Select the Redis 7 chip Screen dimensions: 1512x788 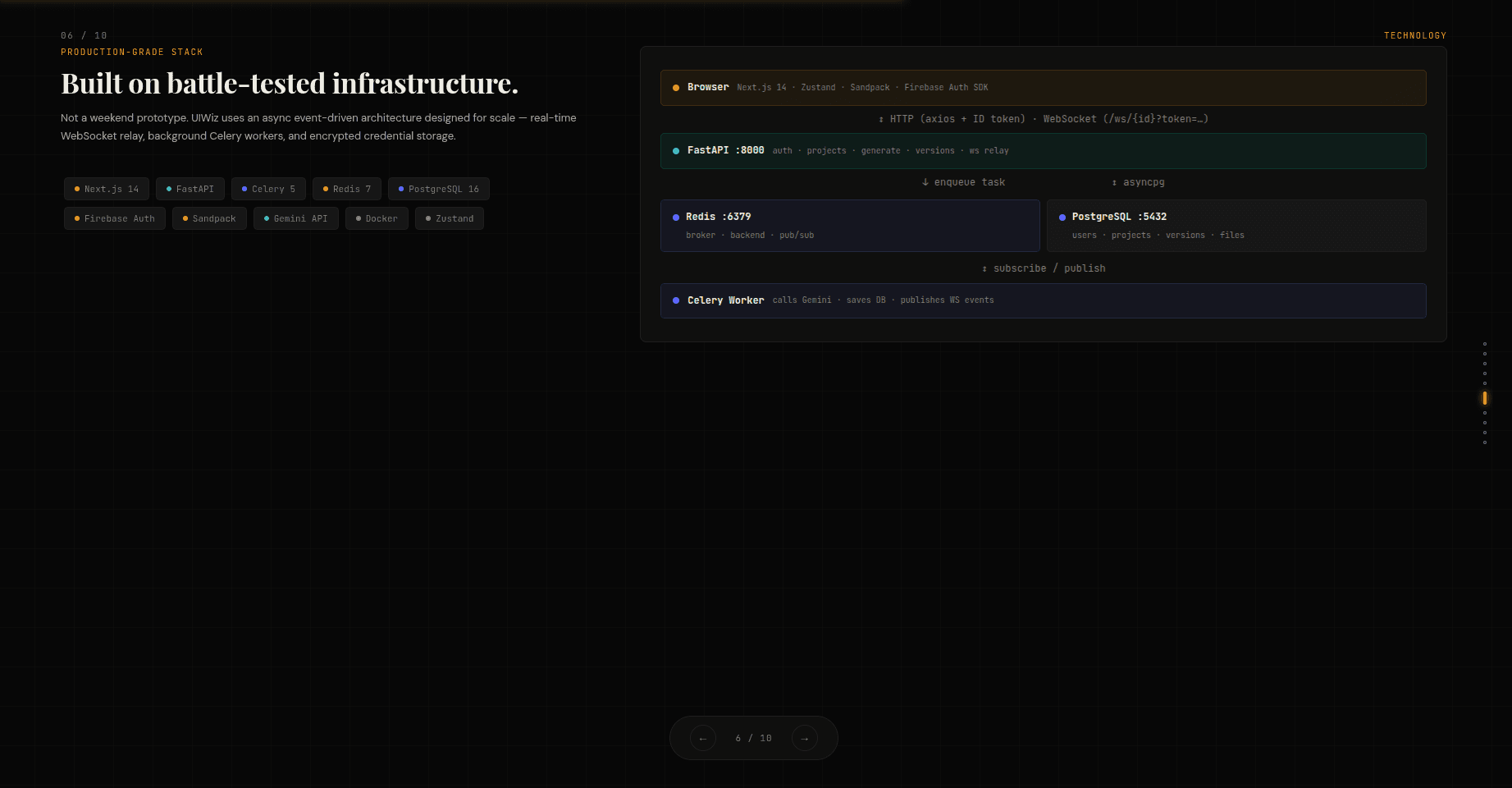coord(347,189)
